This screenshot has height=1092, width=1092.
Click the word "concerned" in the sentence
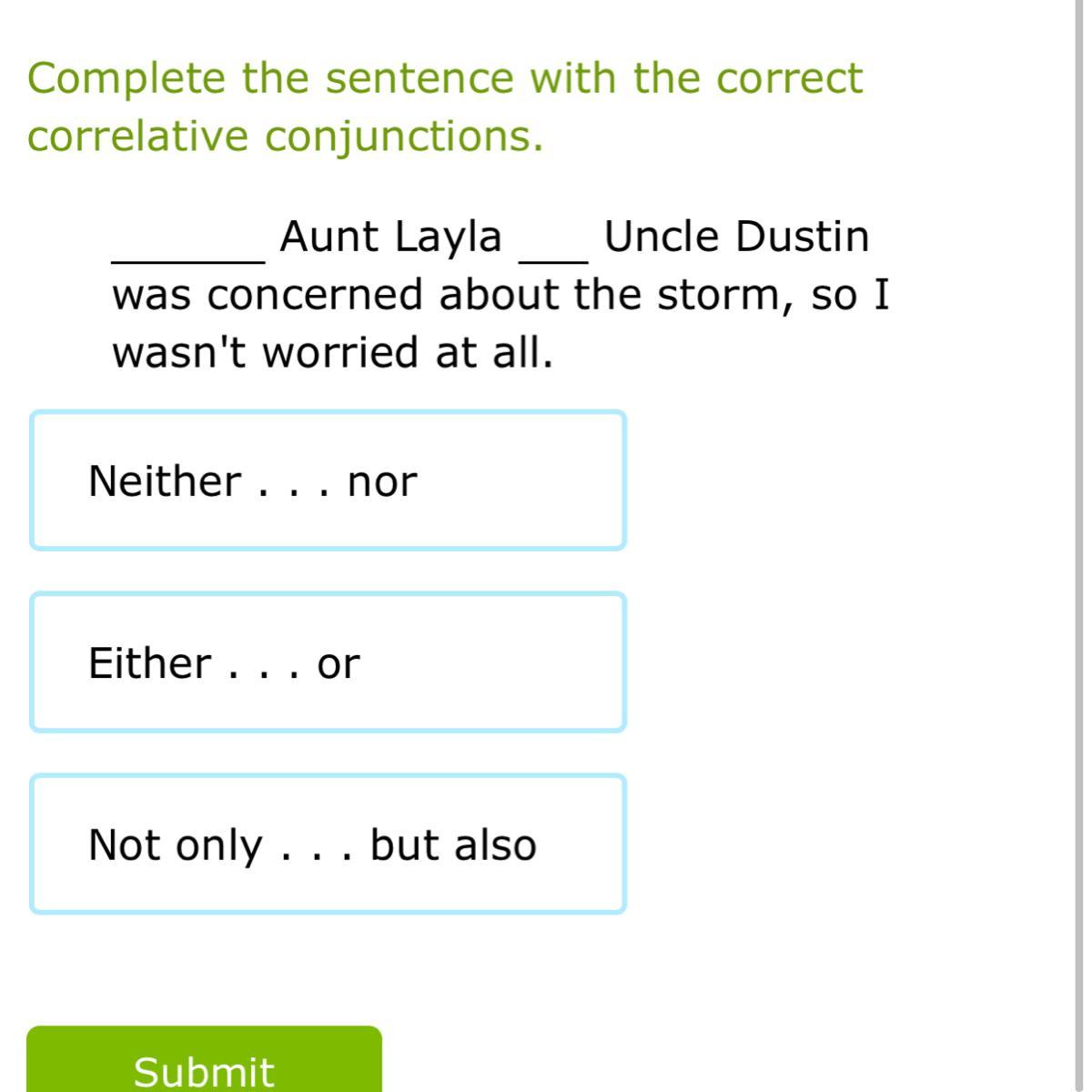point(316,295)
